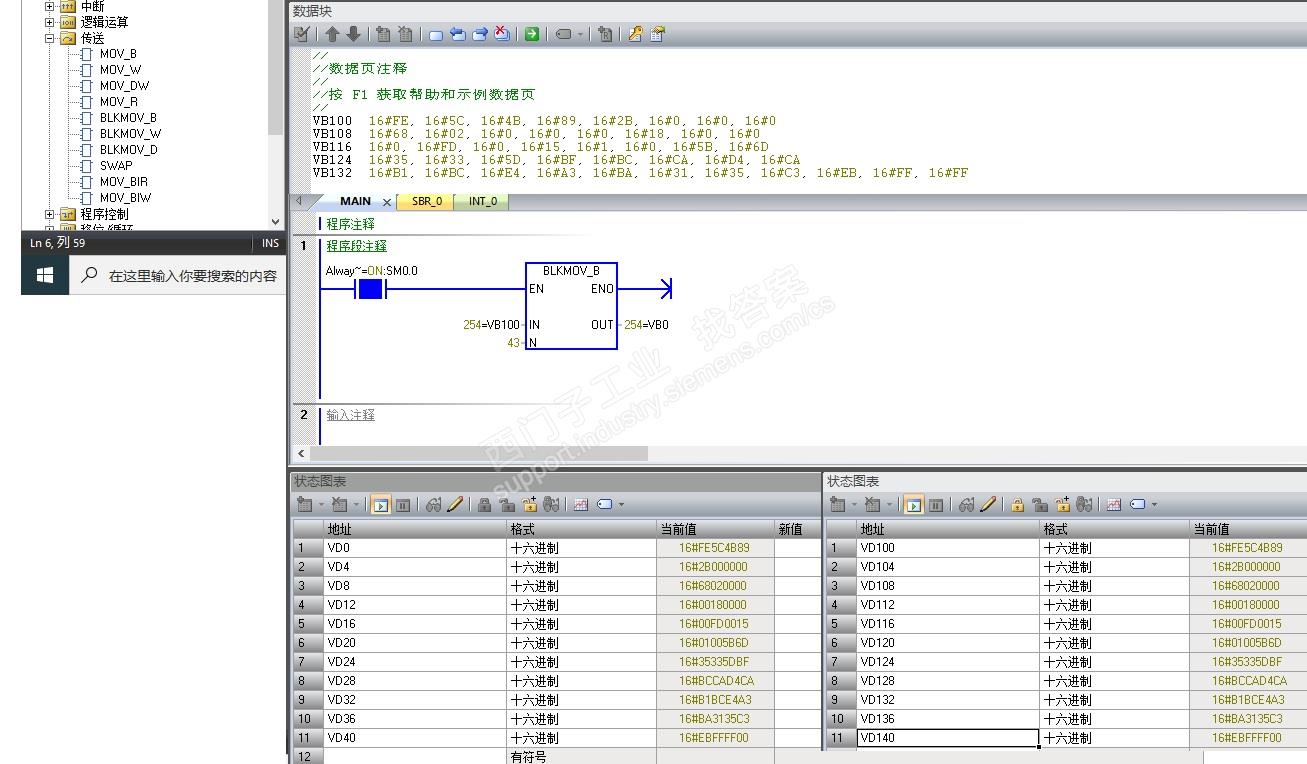1307x764 pixels.
Task: Click the data block icon marked R
Action: click(605, 34)
